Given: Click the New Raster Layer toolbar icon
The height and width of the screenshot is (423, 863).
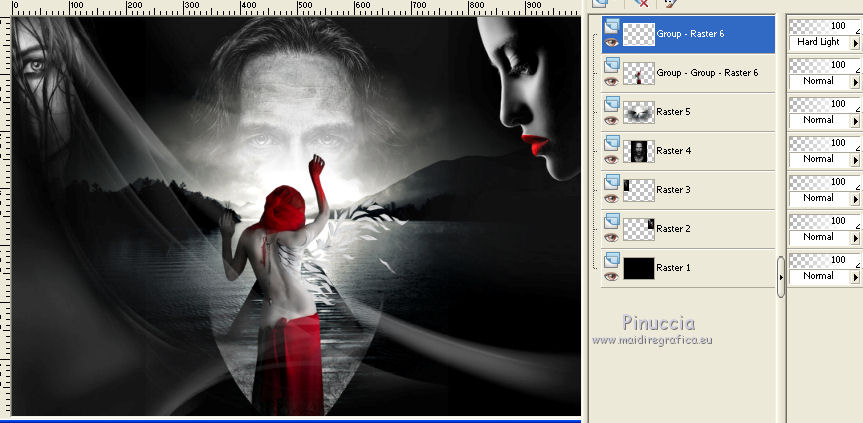Looking at the screenshot, I should [x=600, y=3].
